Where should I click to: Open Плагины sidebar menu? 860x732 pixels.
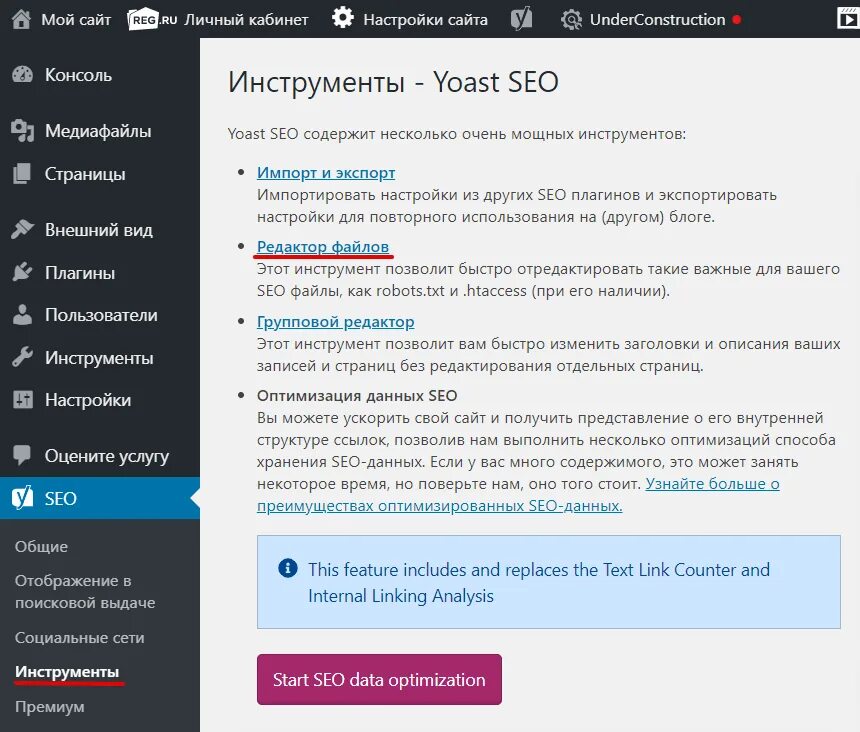coord(80,273)
